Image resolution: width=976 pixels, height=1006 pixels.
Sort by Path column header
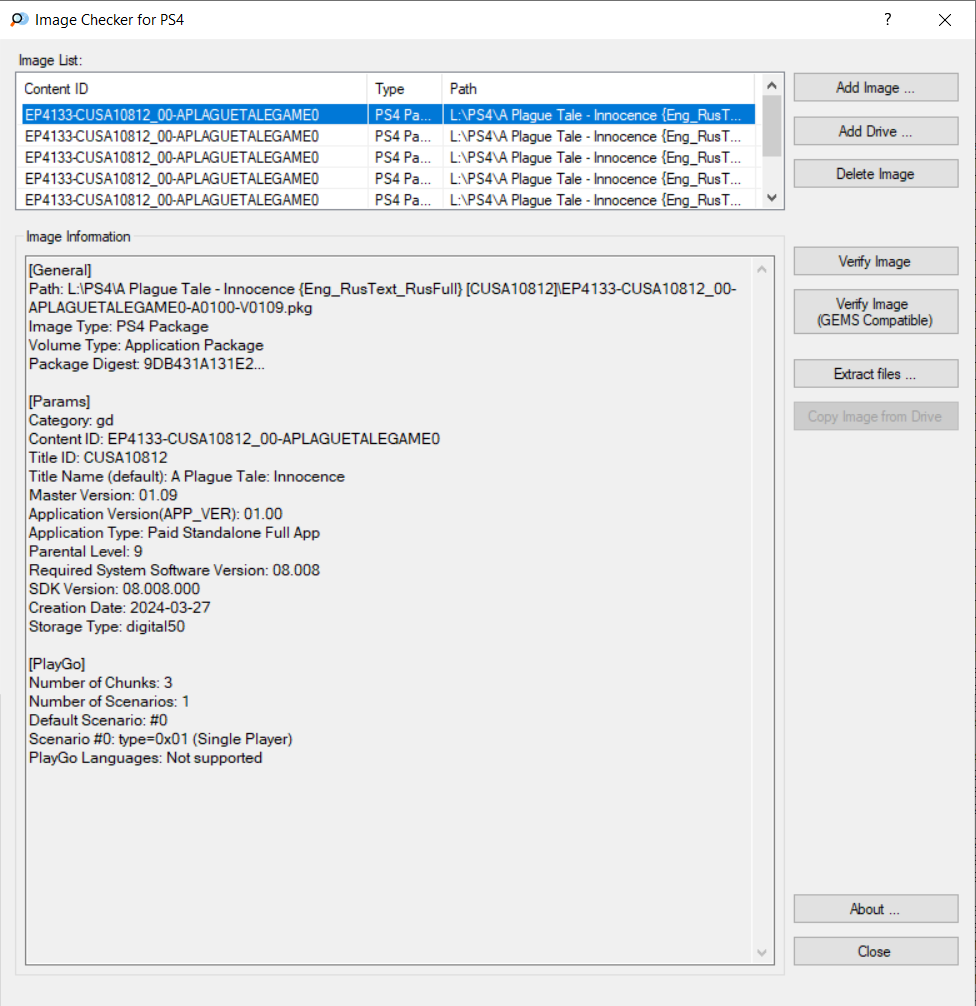598,89
